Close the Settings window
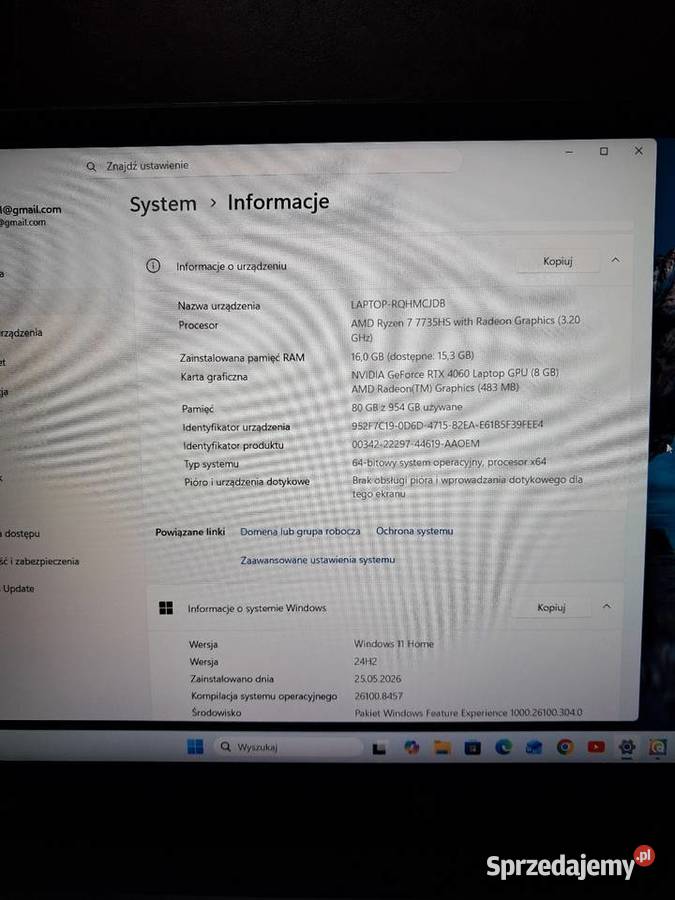Screen dimensions: 675x900 tap(638, 150)
